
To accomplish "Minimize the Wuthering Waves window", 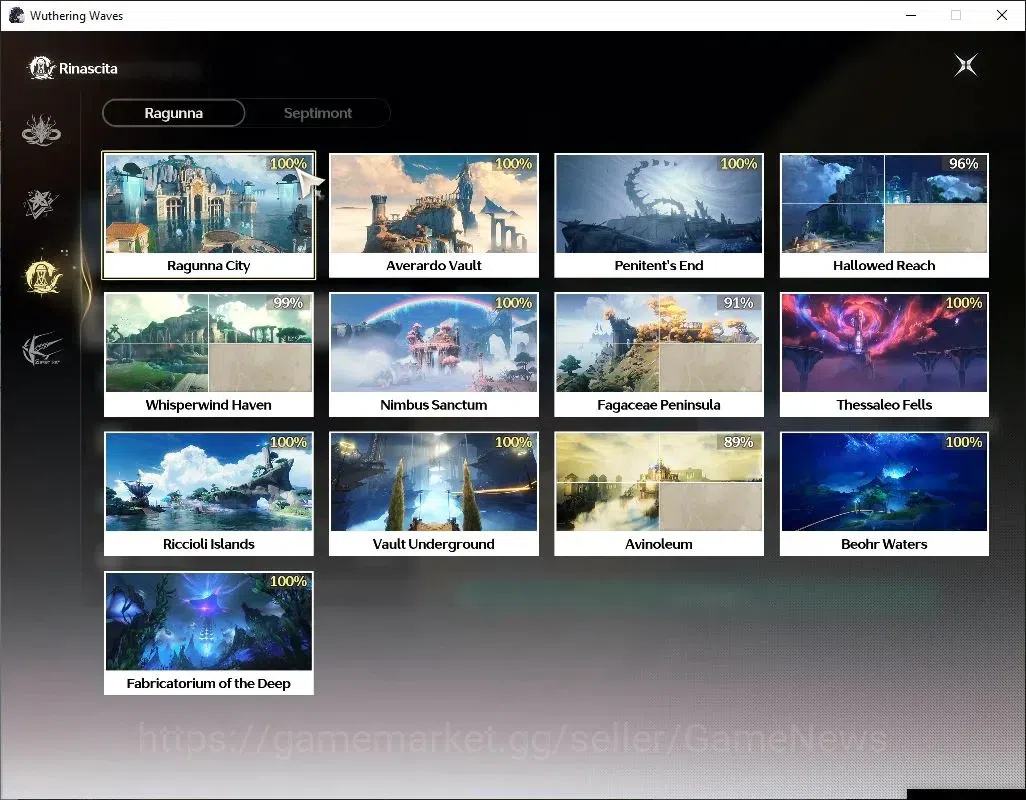I will pos(911,15).
